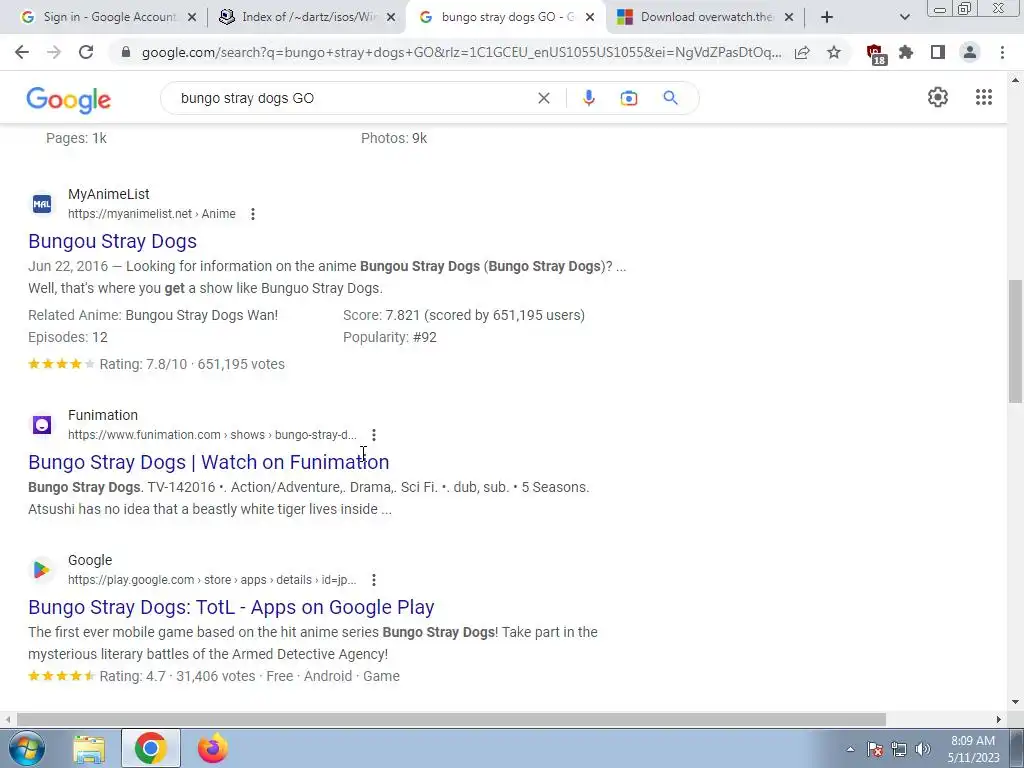1024x768 pixels.
Task: Click the myanimelist.net URL breadcrumb
Action: click(x=152, y=214)
